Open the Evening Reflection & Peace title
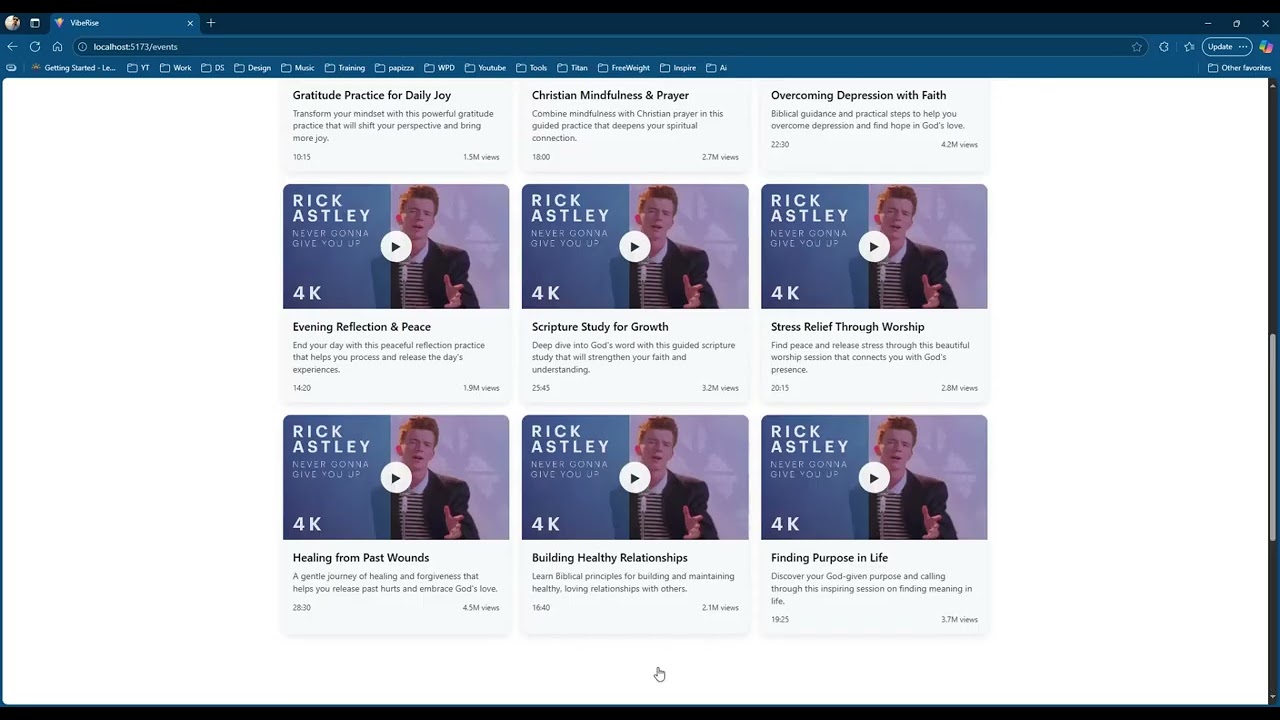This screenshot has height=720, width=1280. pyautogui.click(x=362, y=327)
